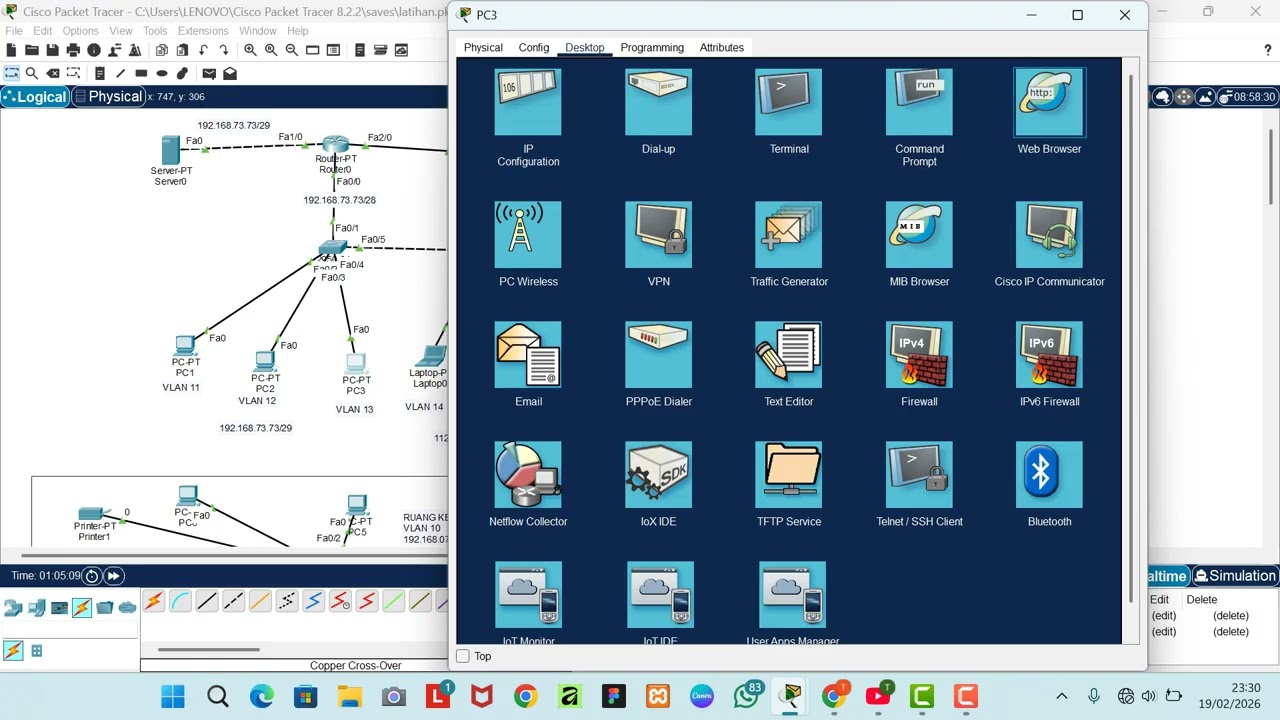Choose Copper Straight-Through cable
Image resolution: width=1280 pixels, height=720 pixels.
pos(206,601)
